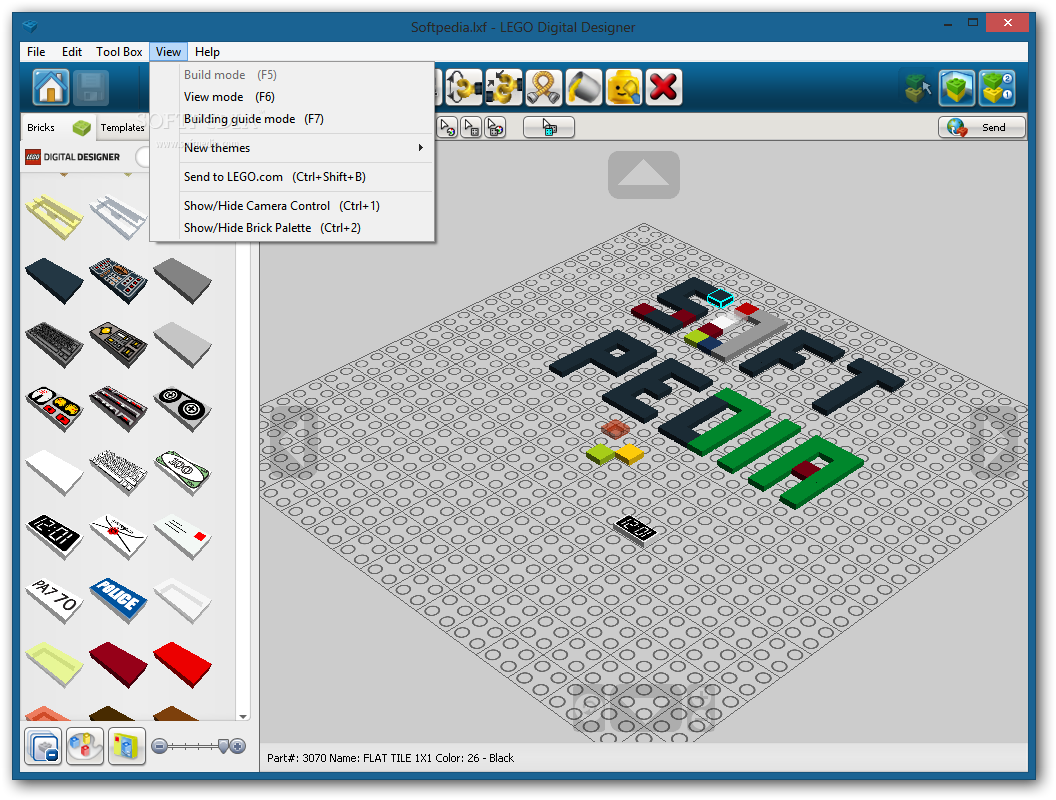This screenshot has height=800, width=1056.
Task: Open the filter bricks by color button
Action: point(85,746)
